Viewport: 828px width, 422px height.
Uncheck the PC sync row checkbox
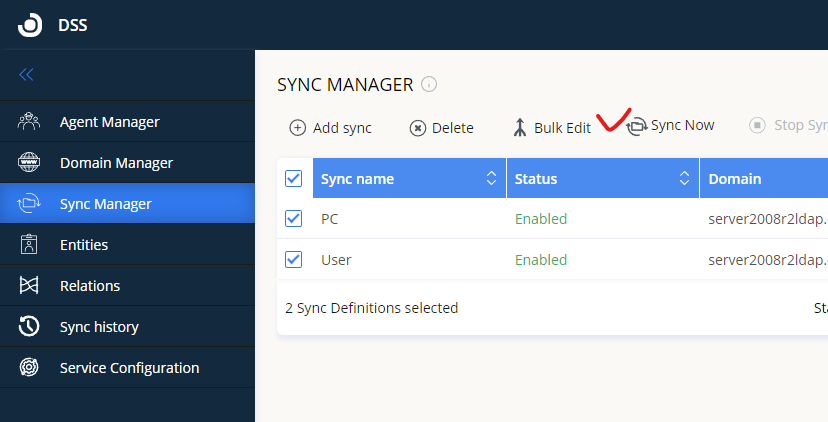click(294, 218)
